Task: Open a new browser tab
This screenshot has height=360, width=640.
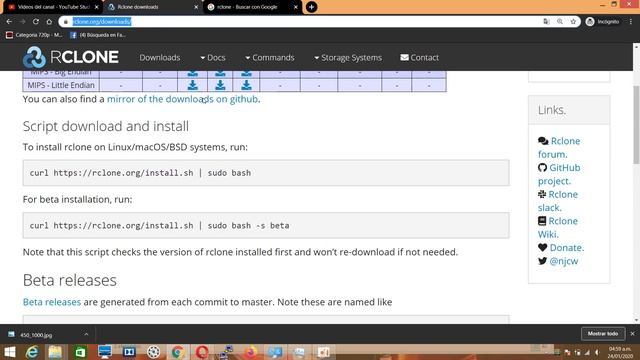Action: (x=311, y=7)
